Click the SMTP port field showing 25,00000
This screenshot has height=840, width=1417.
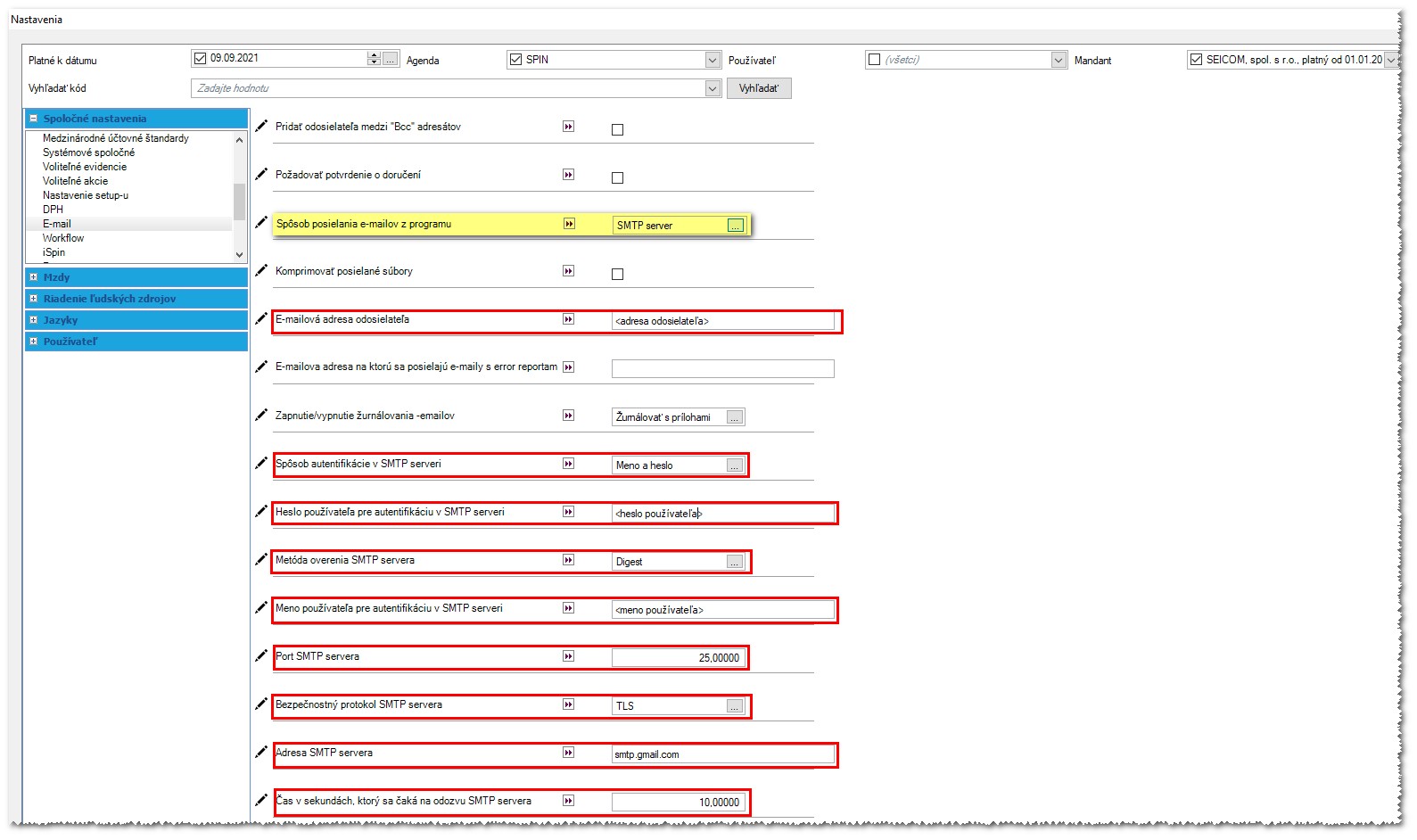point(678,658)
